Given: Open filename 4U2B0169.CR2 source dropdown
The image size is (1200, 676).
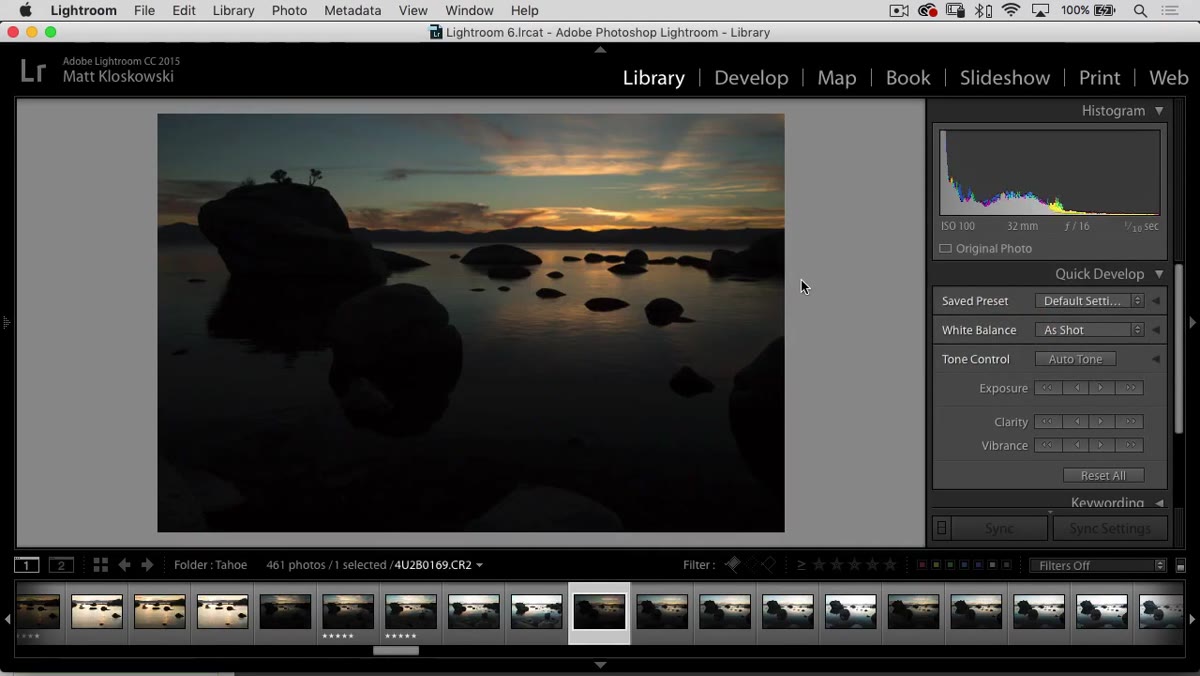Looking at the screenshot, I should tap(438, 565).
